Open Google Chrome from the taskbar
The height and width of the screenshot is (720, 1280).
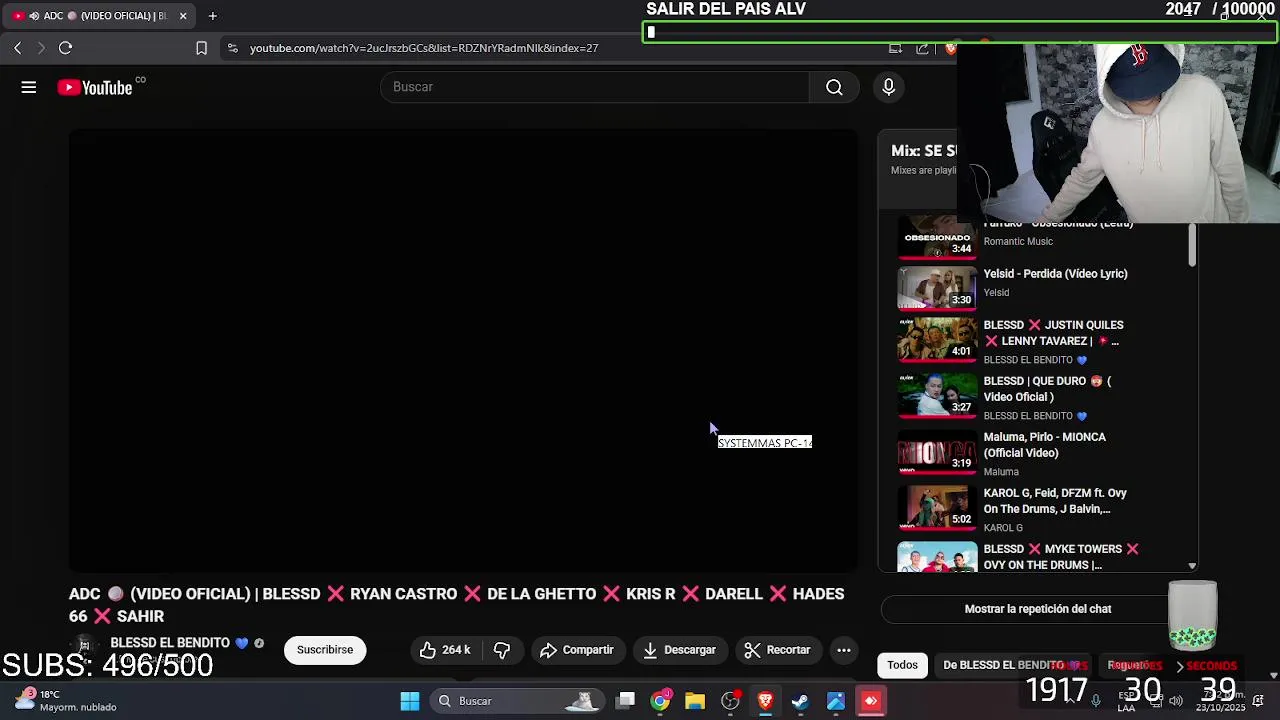(x=660, y=701)
